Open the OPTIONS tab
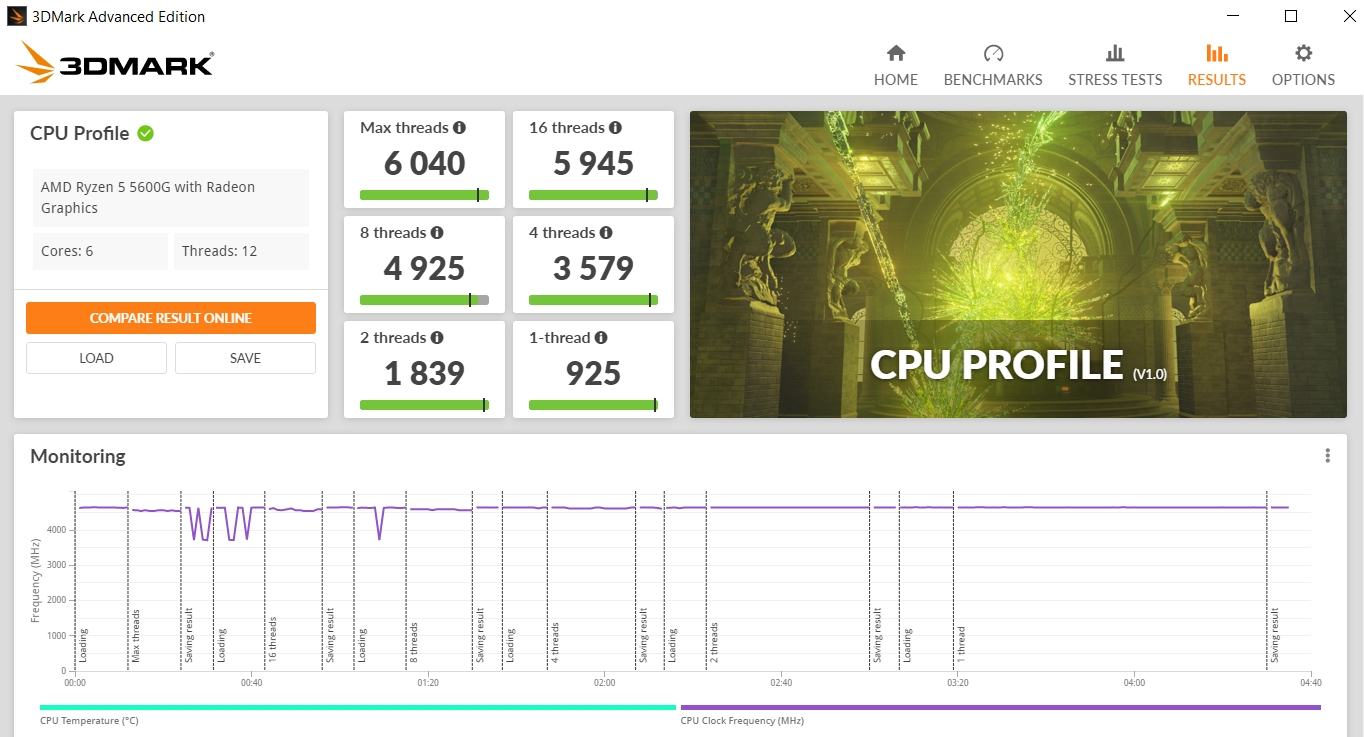Image resolution: width=1364 pixels, height=737 pixels. [1303, 66]
